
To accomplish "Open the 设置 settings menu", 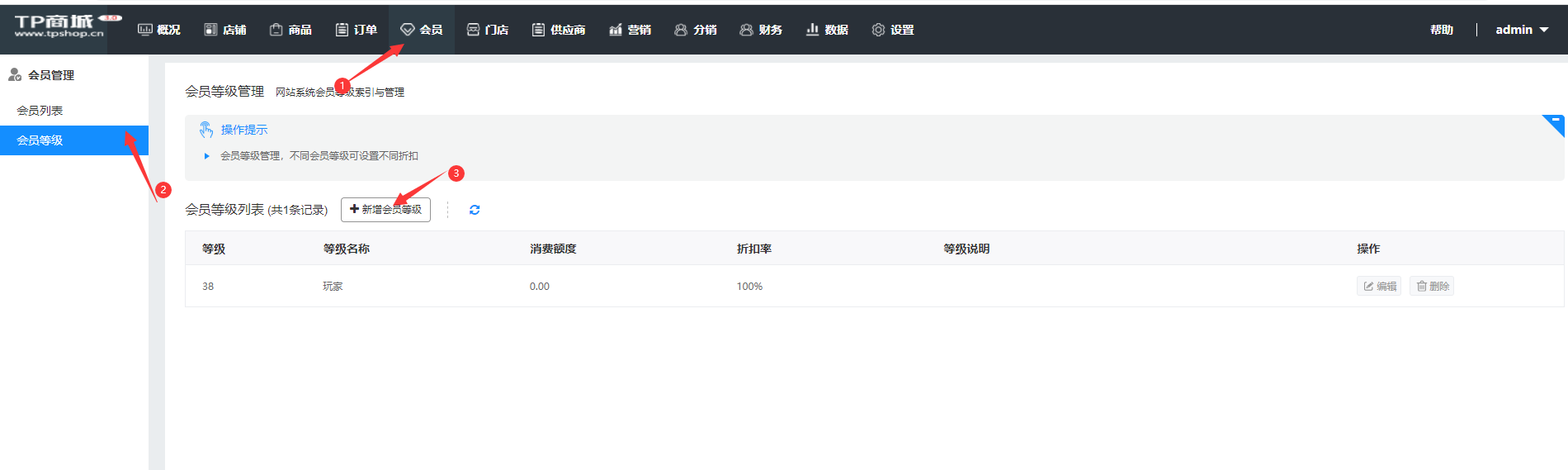I will point(893,30).
